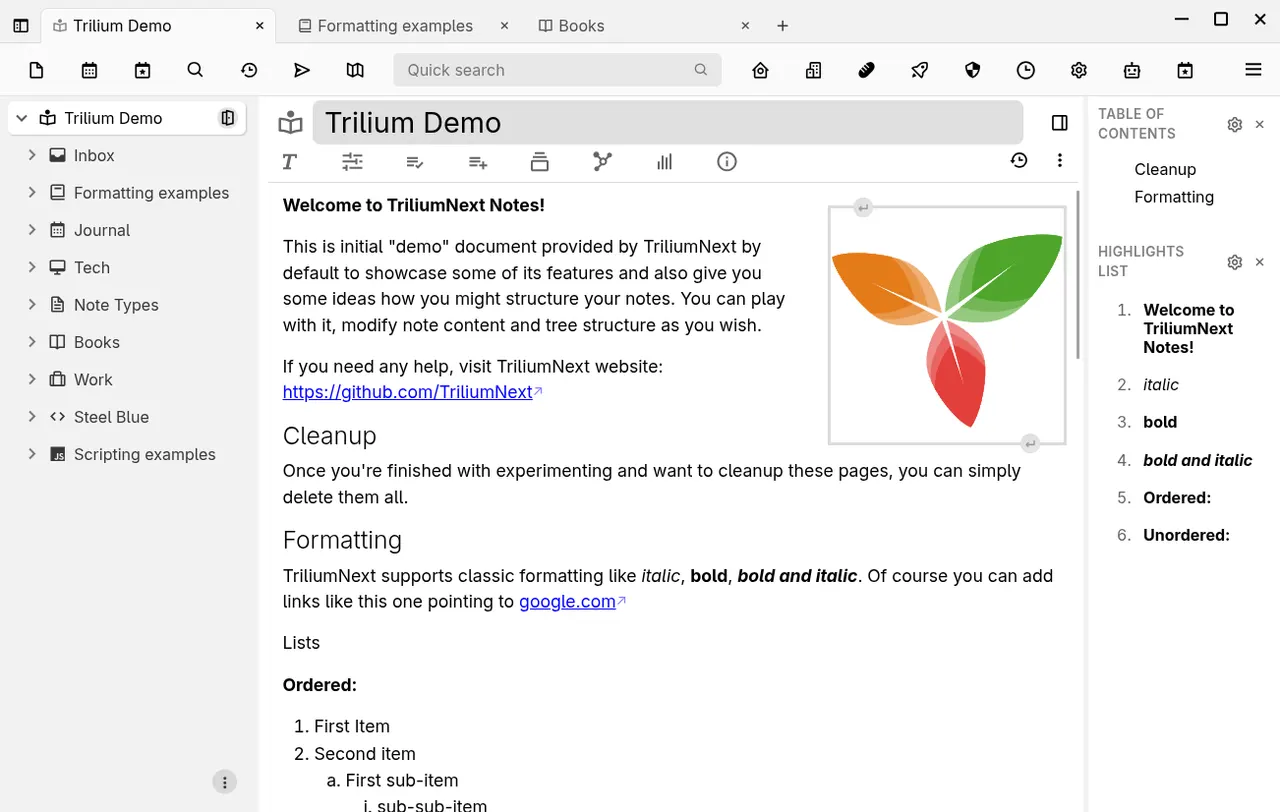Screen dimensions: 1280x812
Task: Close the Formatting examples tab
Action: 504,26
